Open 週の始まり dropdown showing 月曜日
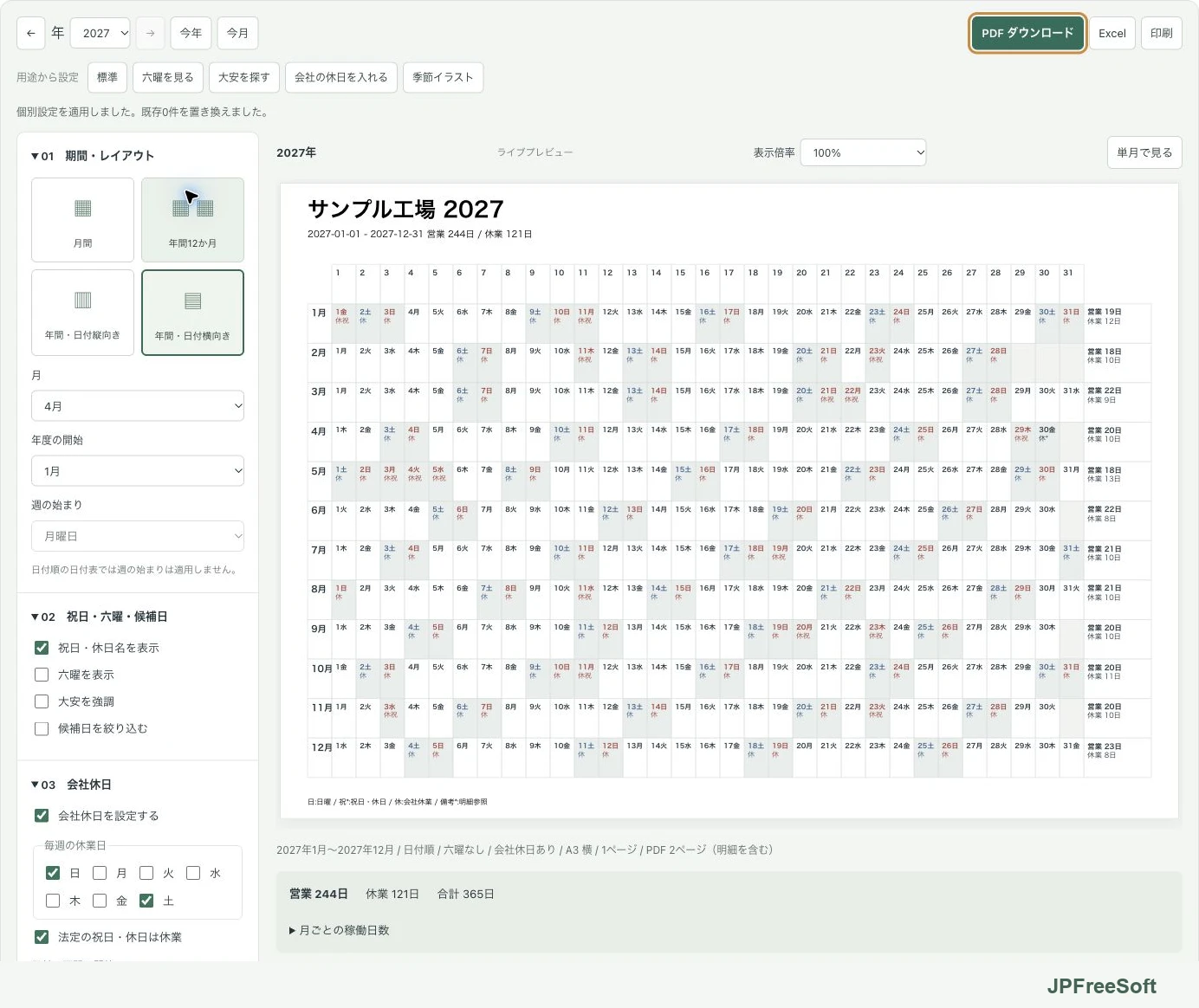This screenshot has width=1199, height=1008. click(138, 536)
